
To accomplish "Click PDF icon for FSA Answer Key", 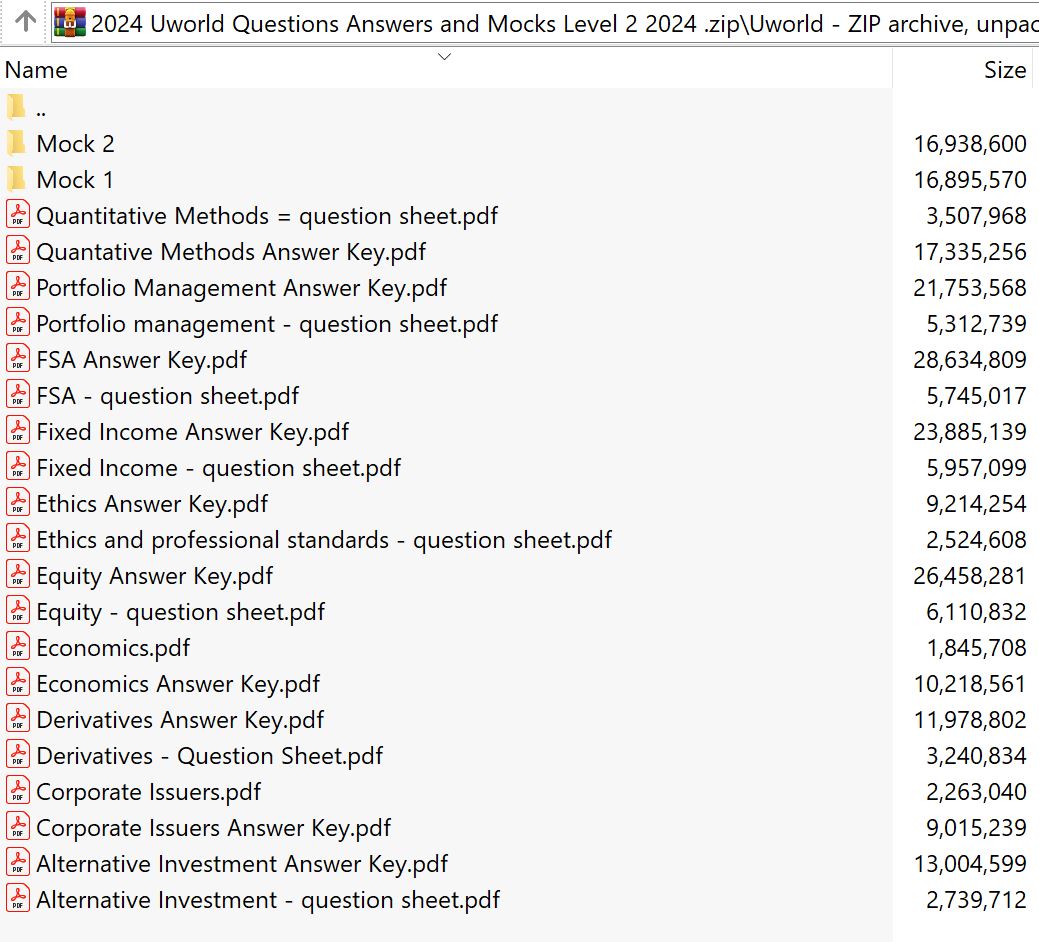I will pyautogui.click(x=18, y=359).
